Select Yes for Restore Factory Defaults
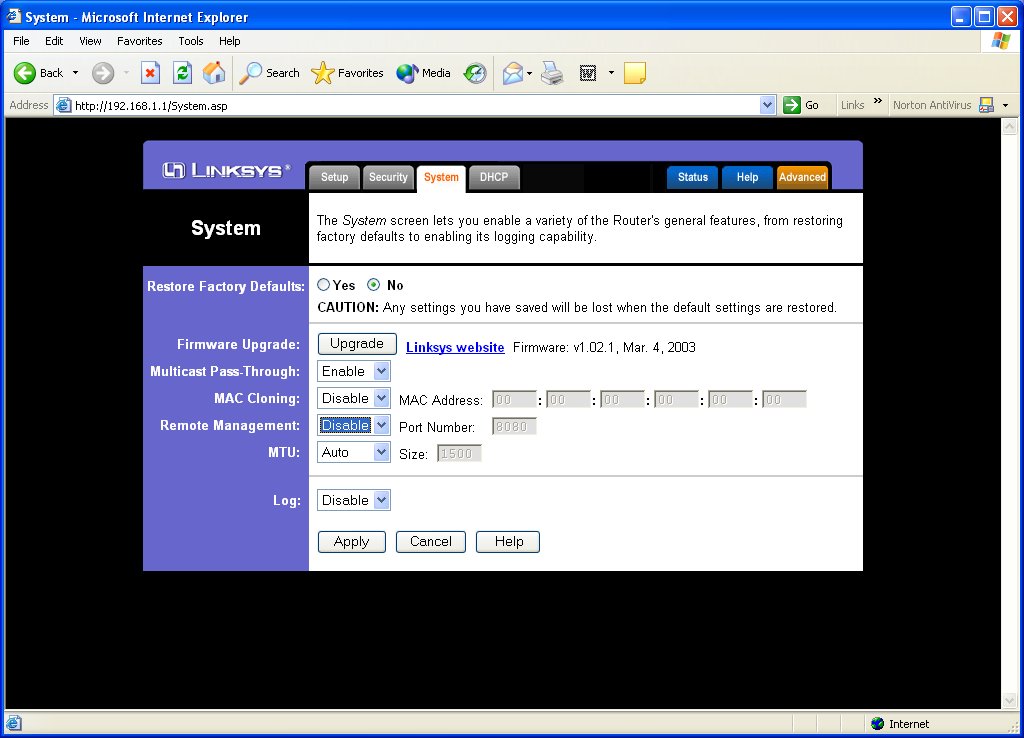The width and height of the screenshot is (1024, 738). pyautogui.click(x=324, y=285)
